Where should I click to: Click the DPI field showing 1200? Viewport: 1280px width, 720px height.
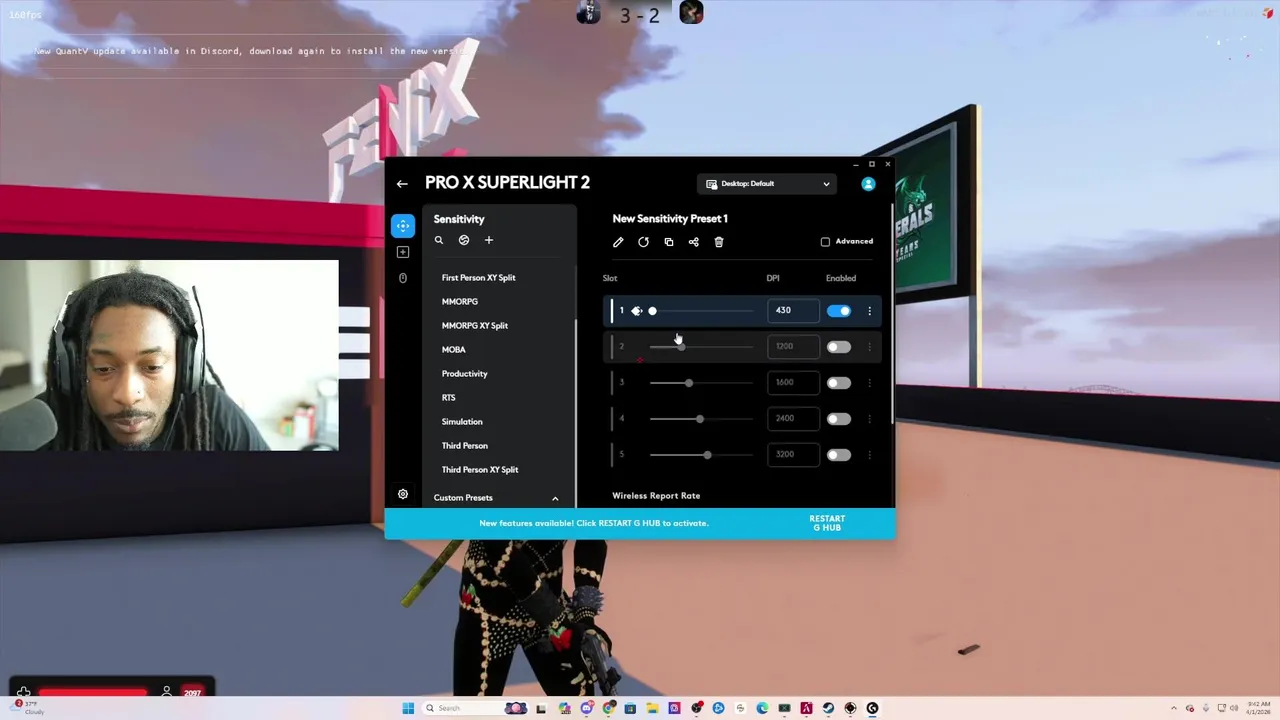793,347
